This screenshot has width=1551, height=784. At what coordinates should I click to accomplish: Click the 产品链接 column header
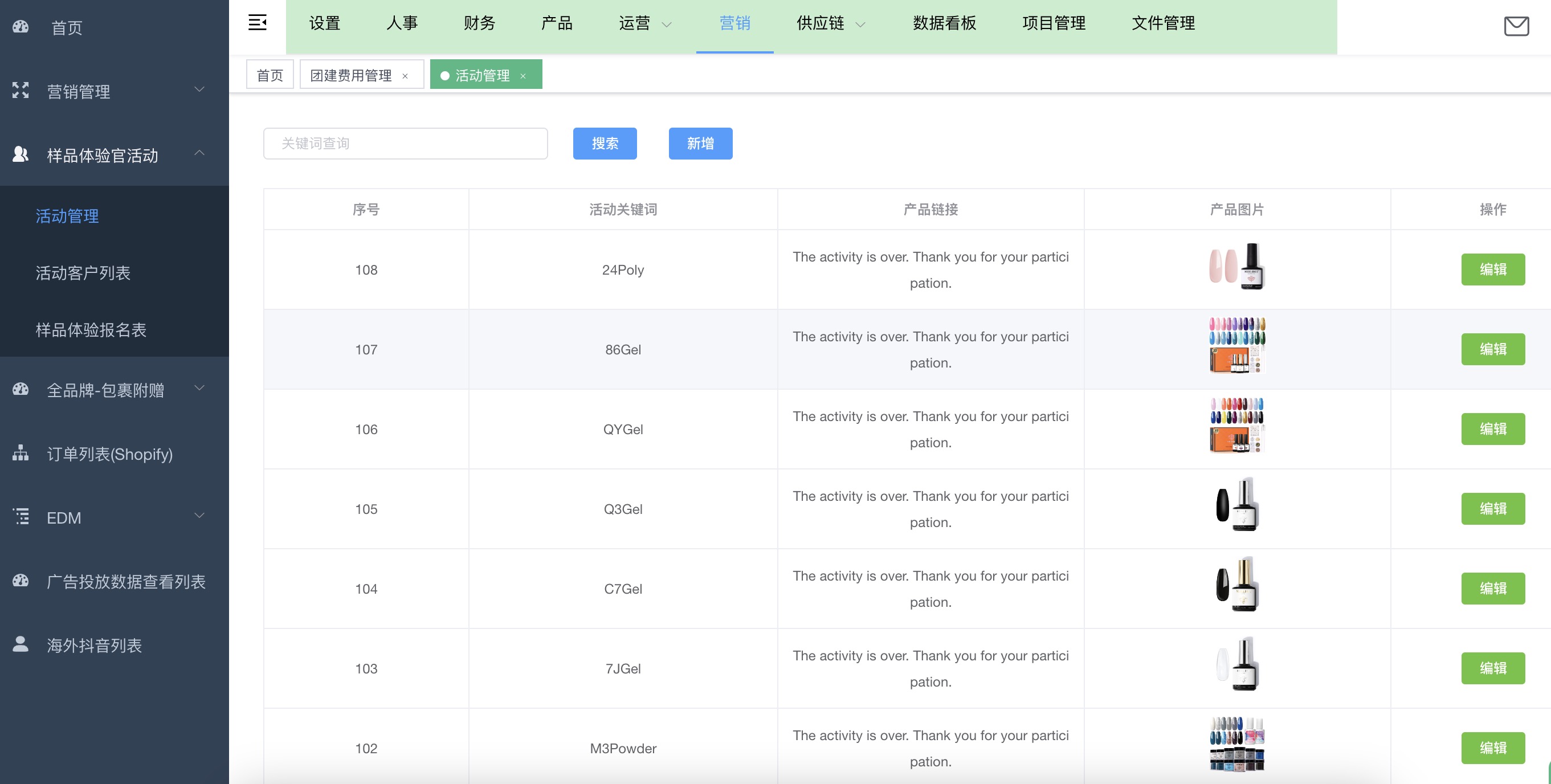click(x=931, y=210)
